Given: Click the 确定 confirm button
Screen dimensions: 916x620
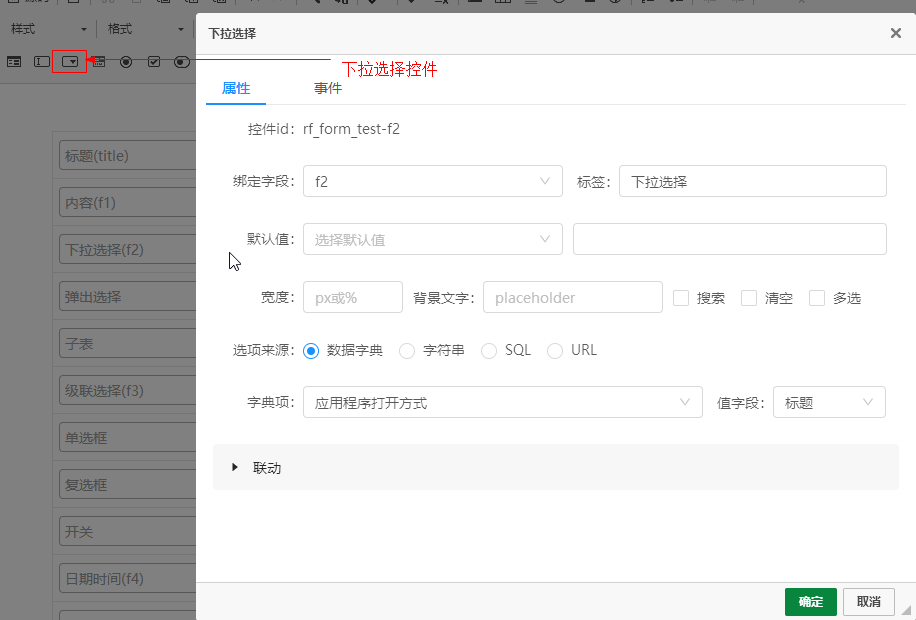Looking at the screenshot, I should tap(811, 602).
